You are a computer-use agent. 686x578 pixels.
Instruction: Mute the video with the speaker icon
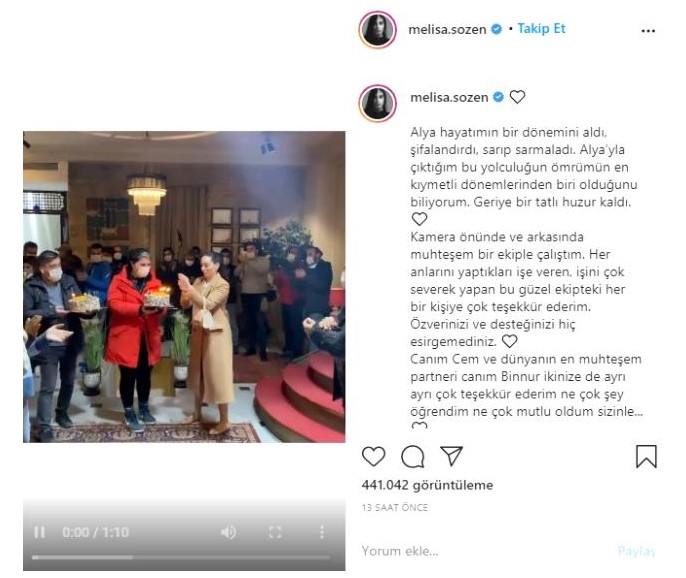click(x=228, y=532)
